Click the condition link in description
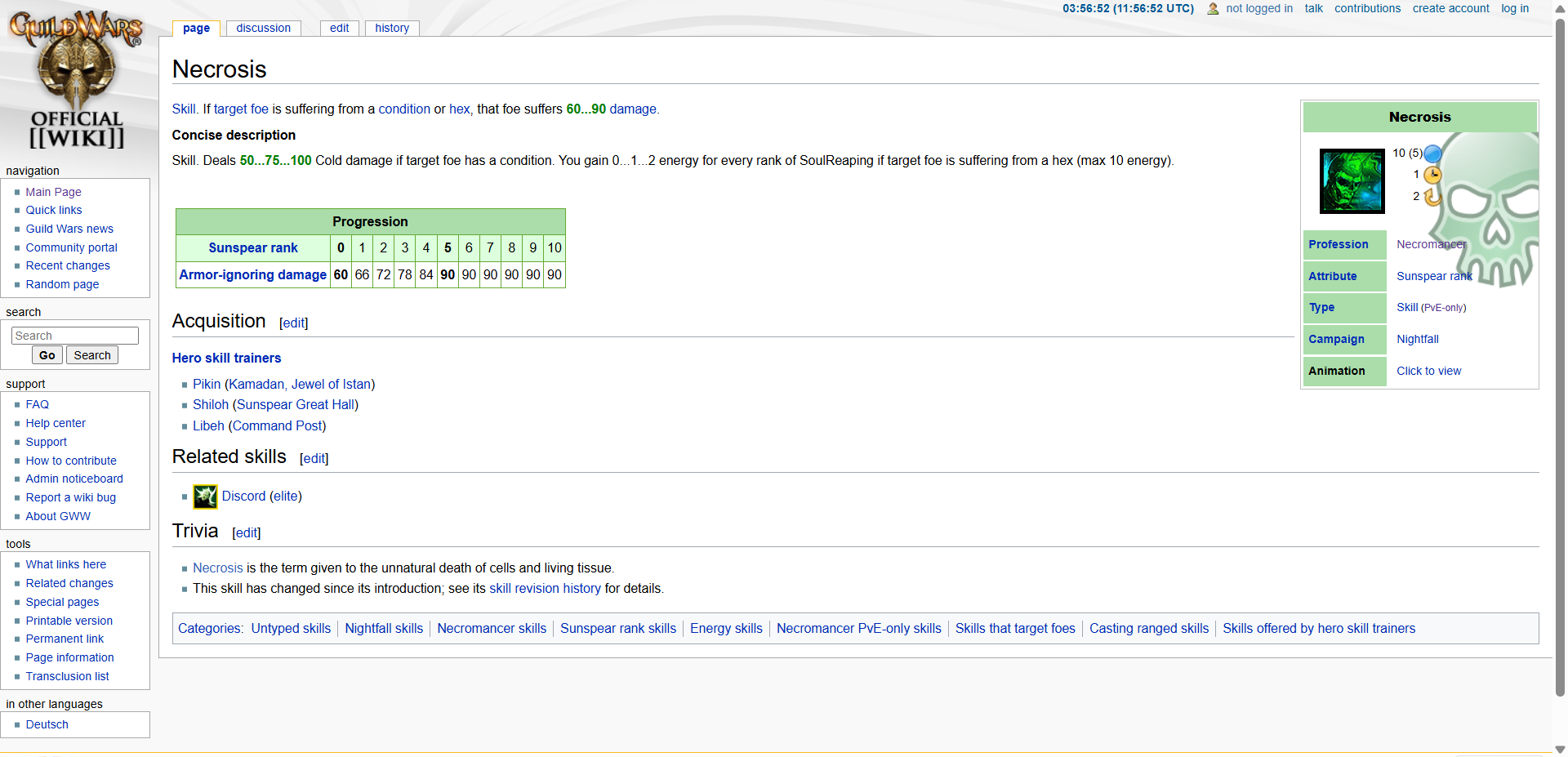This screenshot has height=757, width=1568. (404, 109)
